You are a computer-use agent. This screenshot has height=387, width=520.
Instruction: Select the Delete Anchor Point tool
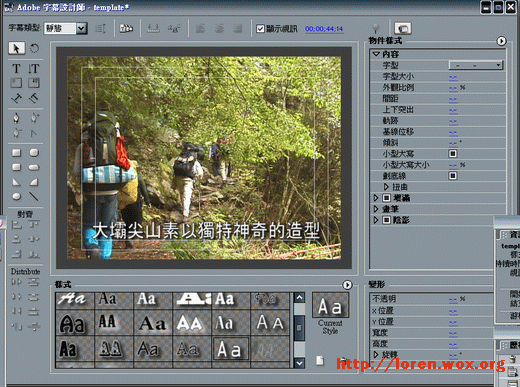click(x=16, y=133)
